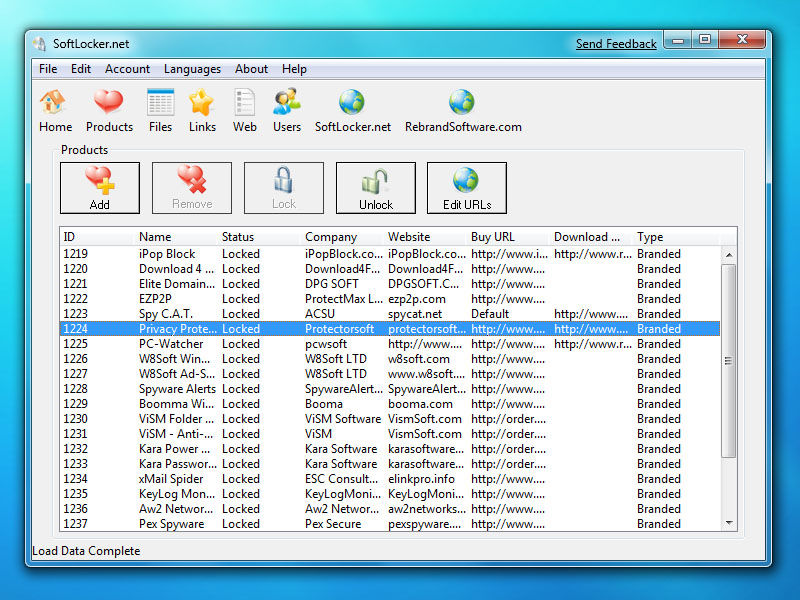Sort by the Type column header

coord(676,237)
